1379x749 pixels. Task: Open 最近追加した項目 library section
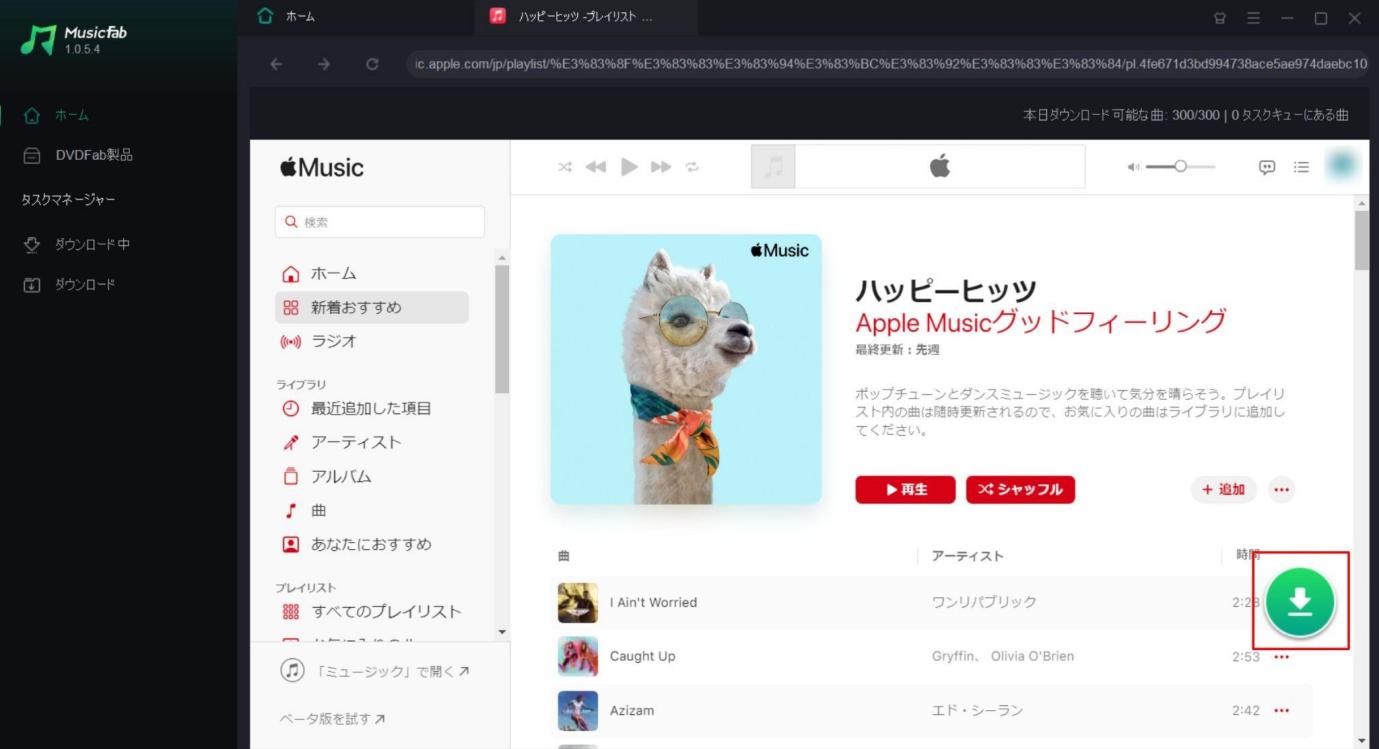click(x=372, y=408)
